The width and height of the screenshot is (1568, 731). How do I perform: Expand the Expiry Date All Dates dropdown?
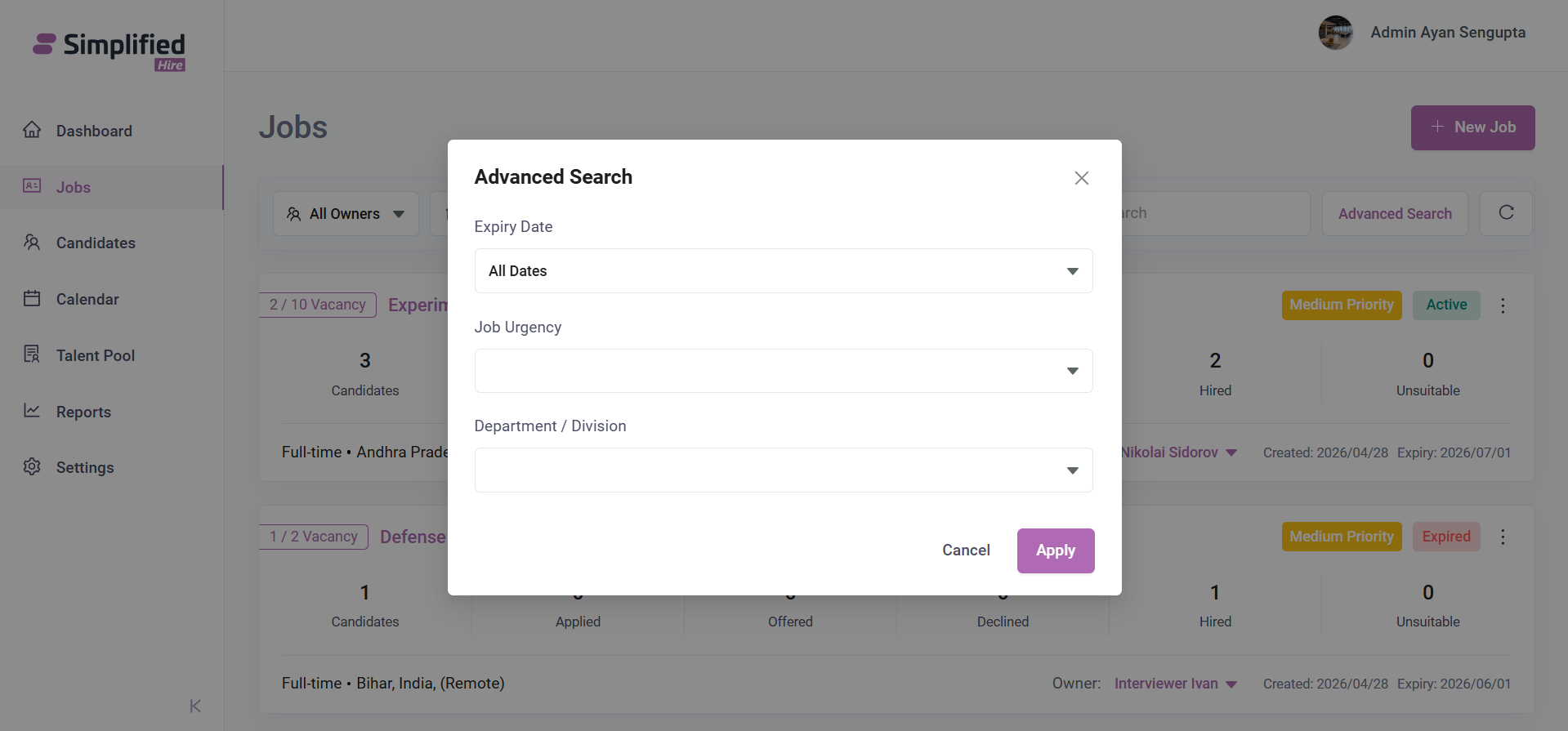[x=784, y=271]
